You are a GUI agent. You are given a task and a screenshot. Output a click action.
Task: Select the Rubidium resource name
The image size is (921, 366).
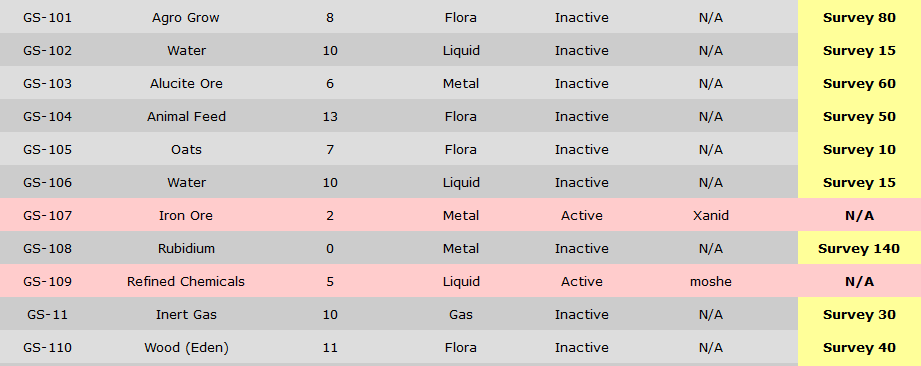coord(186,249)
